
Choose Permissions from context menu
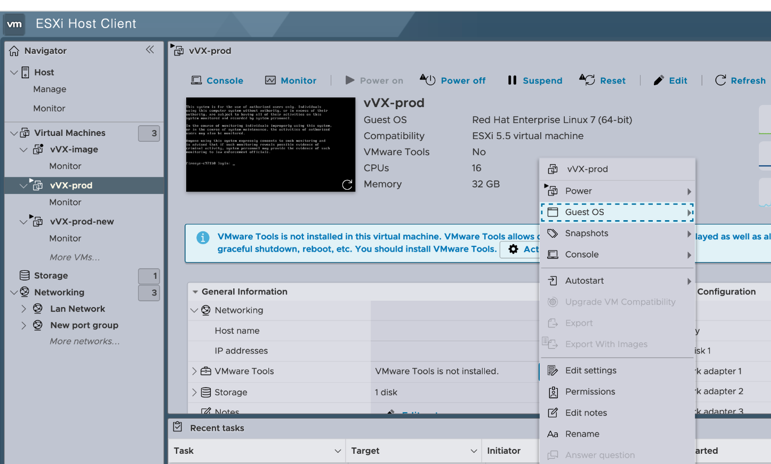pyautogui.click(x=618, y=392)
